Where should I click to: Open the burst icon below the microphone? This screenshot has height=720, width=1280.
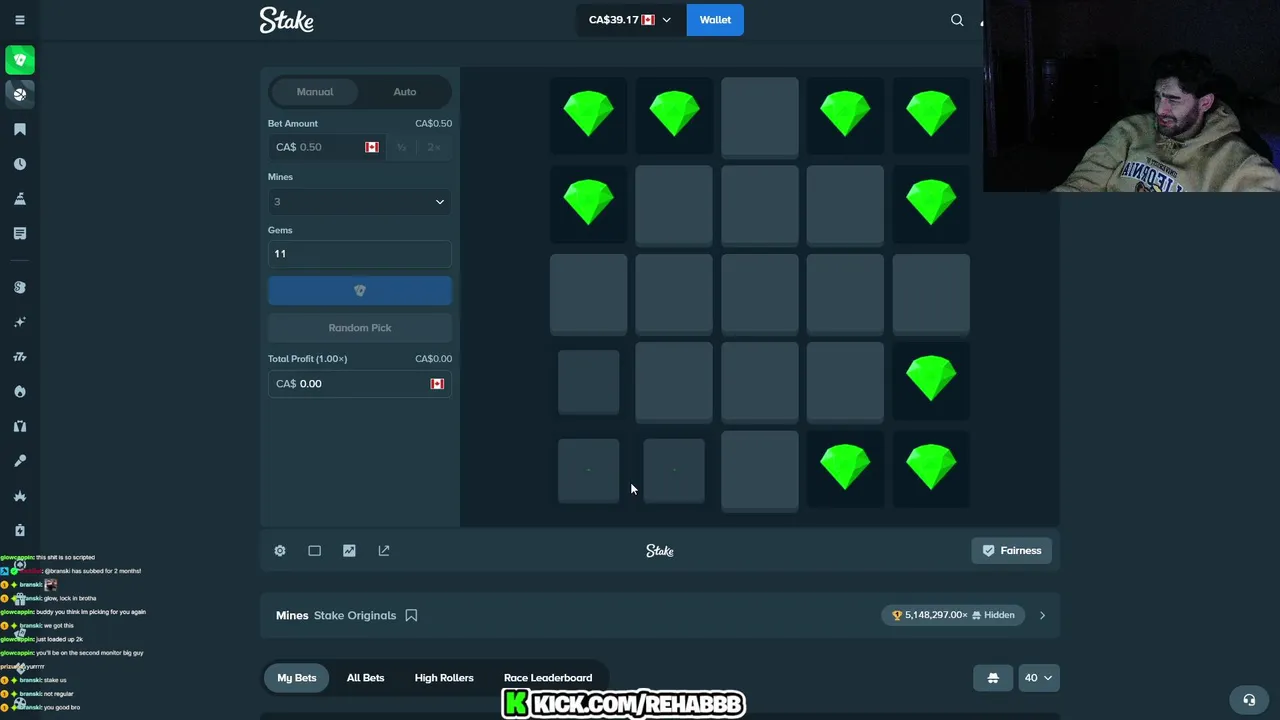pos(19,496)
